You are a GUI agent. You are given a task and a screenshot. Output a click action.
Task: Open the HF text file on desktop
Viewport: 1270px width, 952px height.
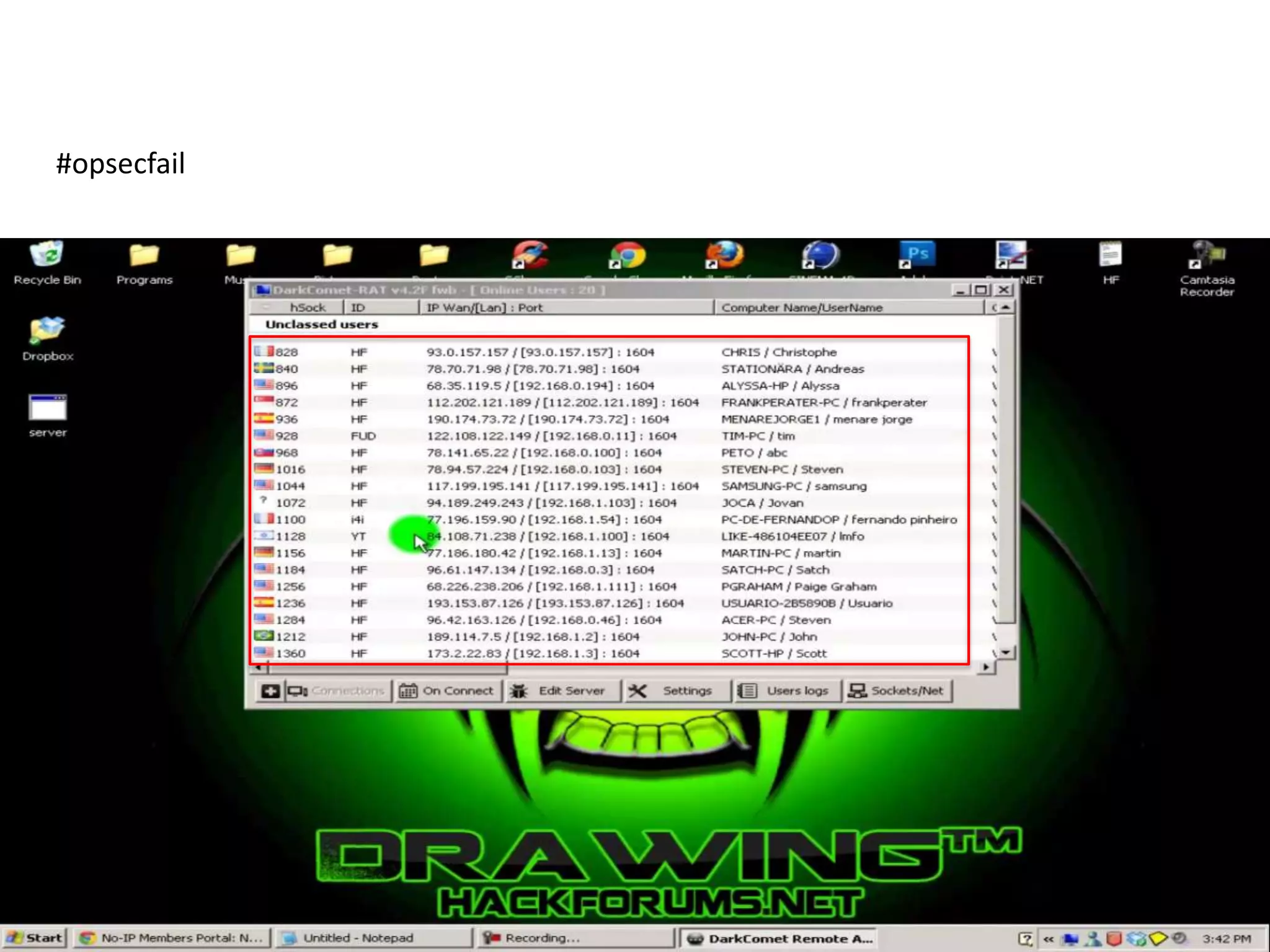click(1111, 263)
